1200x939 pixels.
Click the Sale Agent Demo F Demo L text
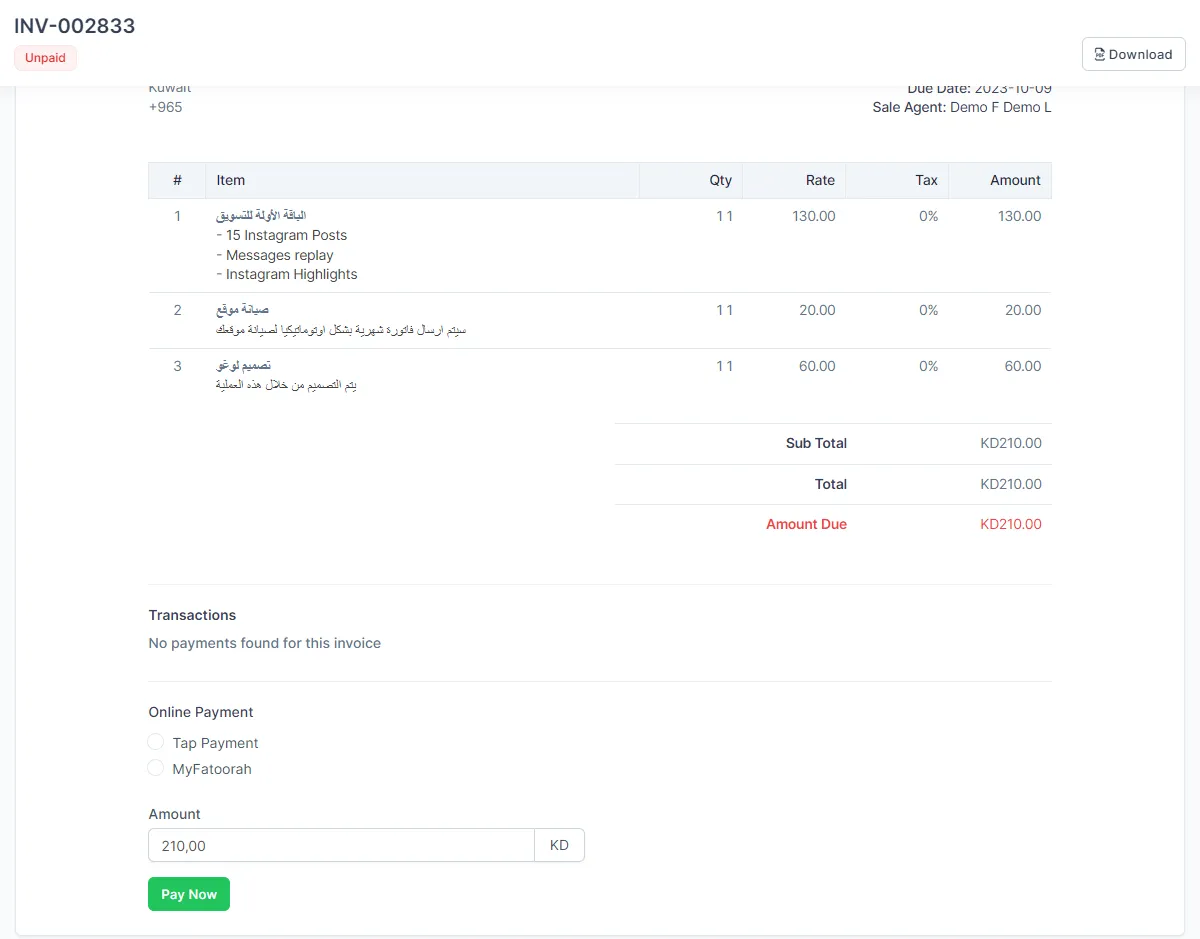pos(962,107)
